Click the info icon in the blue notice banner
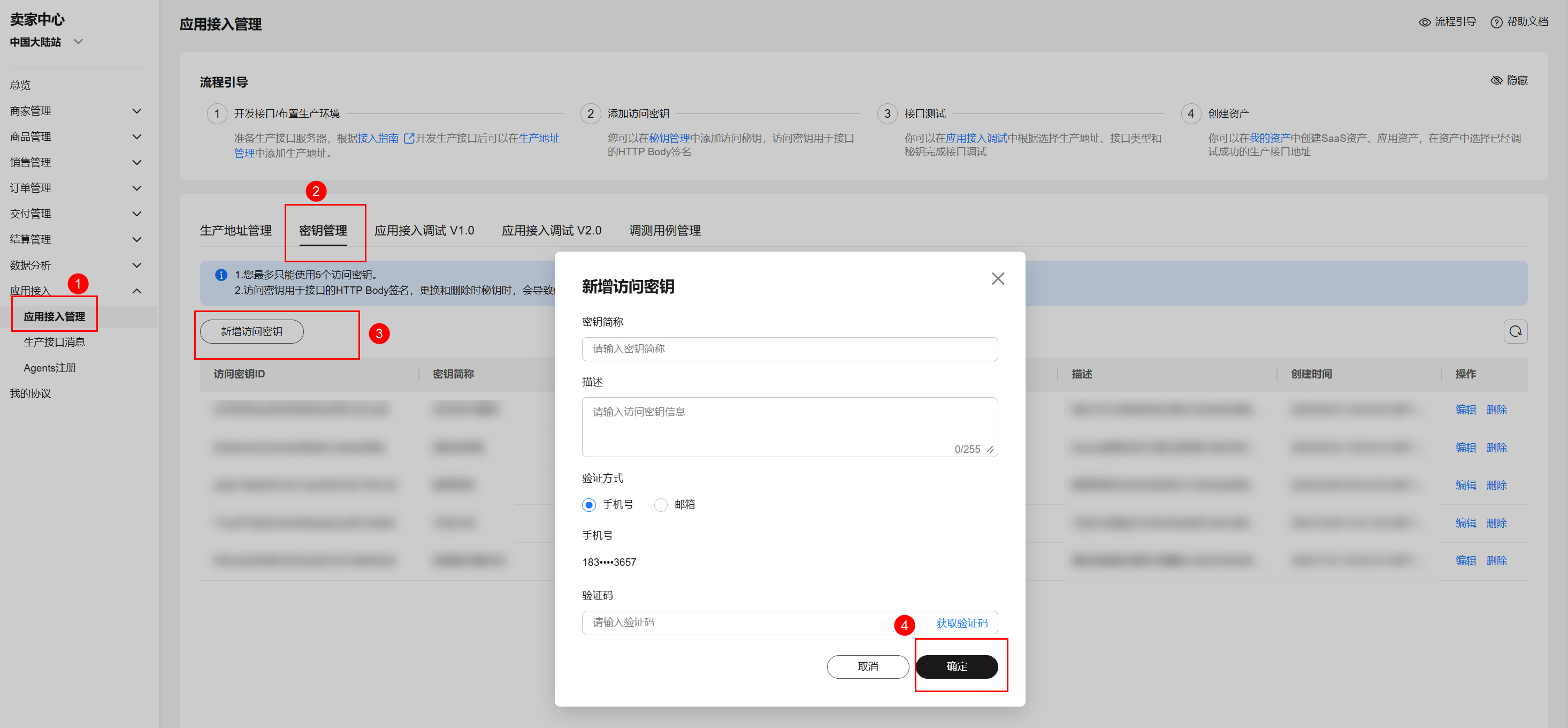Image resolution: width=1568 pixels, height=728 pixels. pos(220,275)
